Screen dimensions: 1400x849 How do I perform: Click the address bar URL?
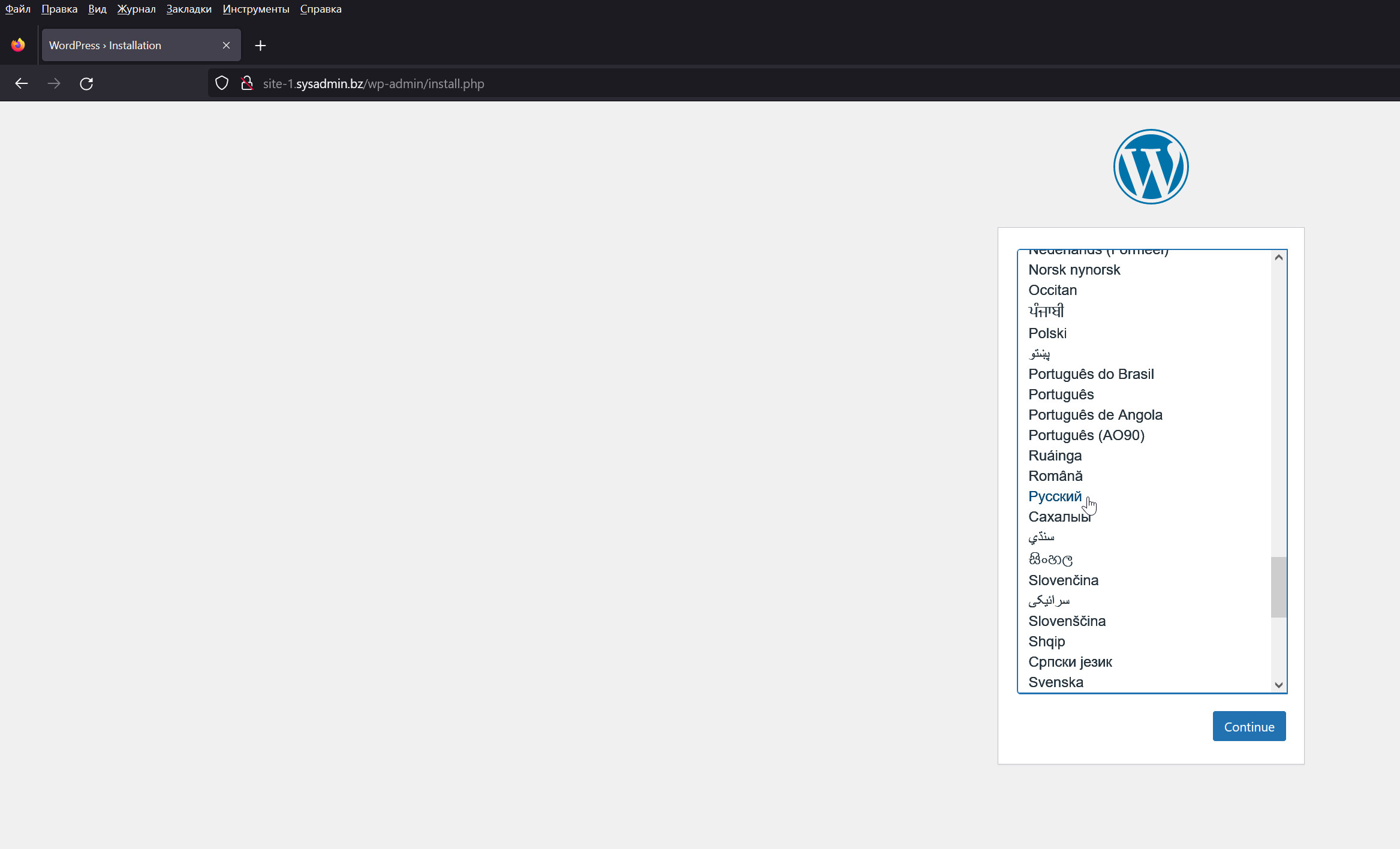(x=374, y=83)
